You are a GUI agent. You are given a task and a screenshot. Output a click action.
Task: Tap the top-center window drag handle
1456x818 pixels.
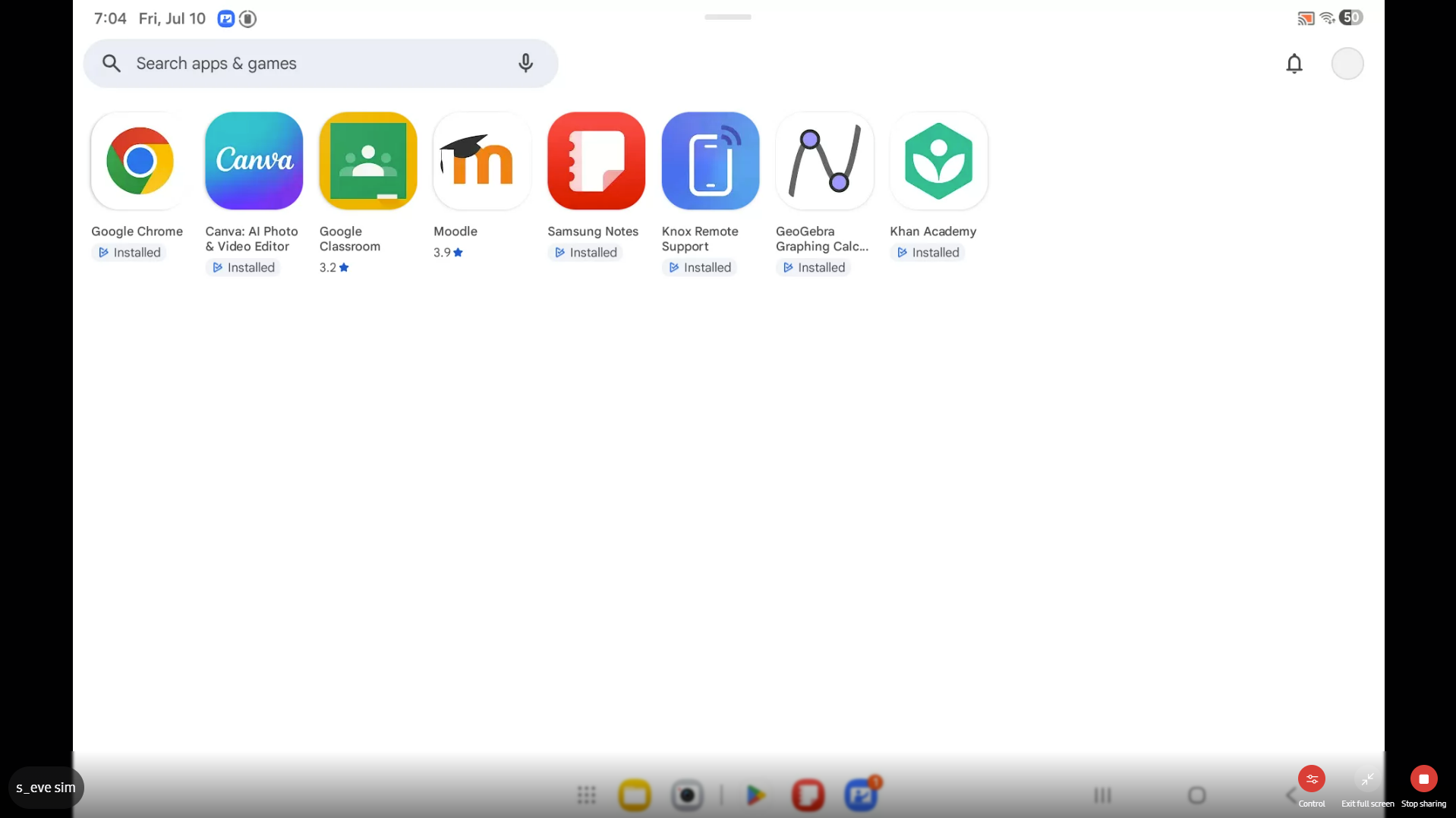727,17
